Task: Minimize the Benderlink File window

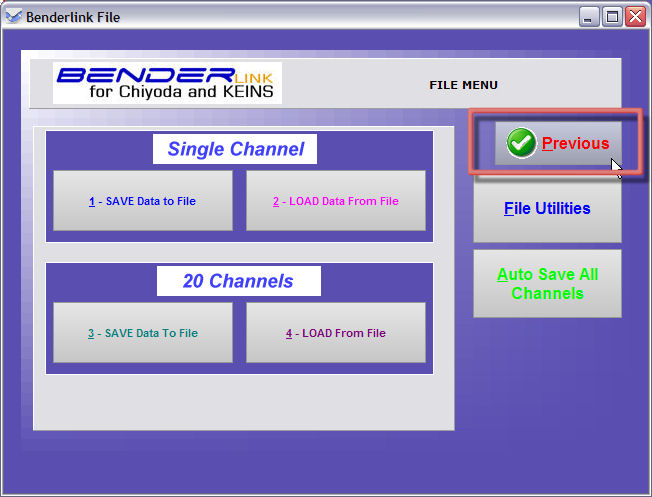Action: pos(589,15)
